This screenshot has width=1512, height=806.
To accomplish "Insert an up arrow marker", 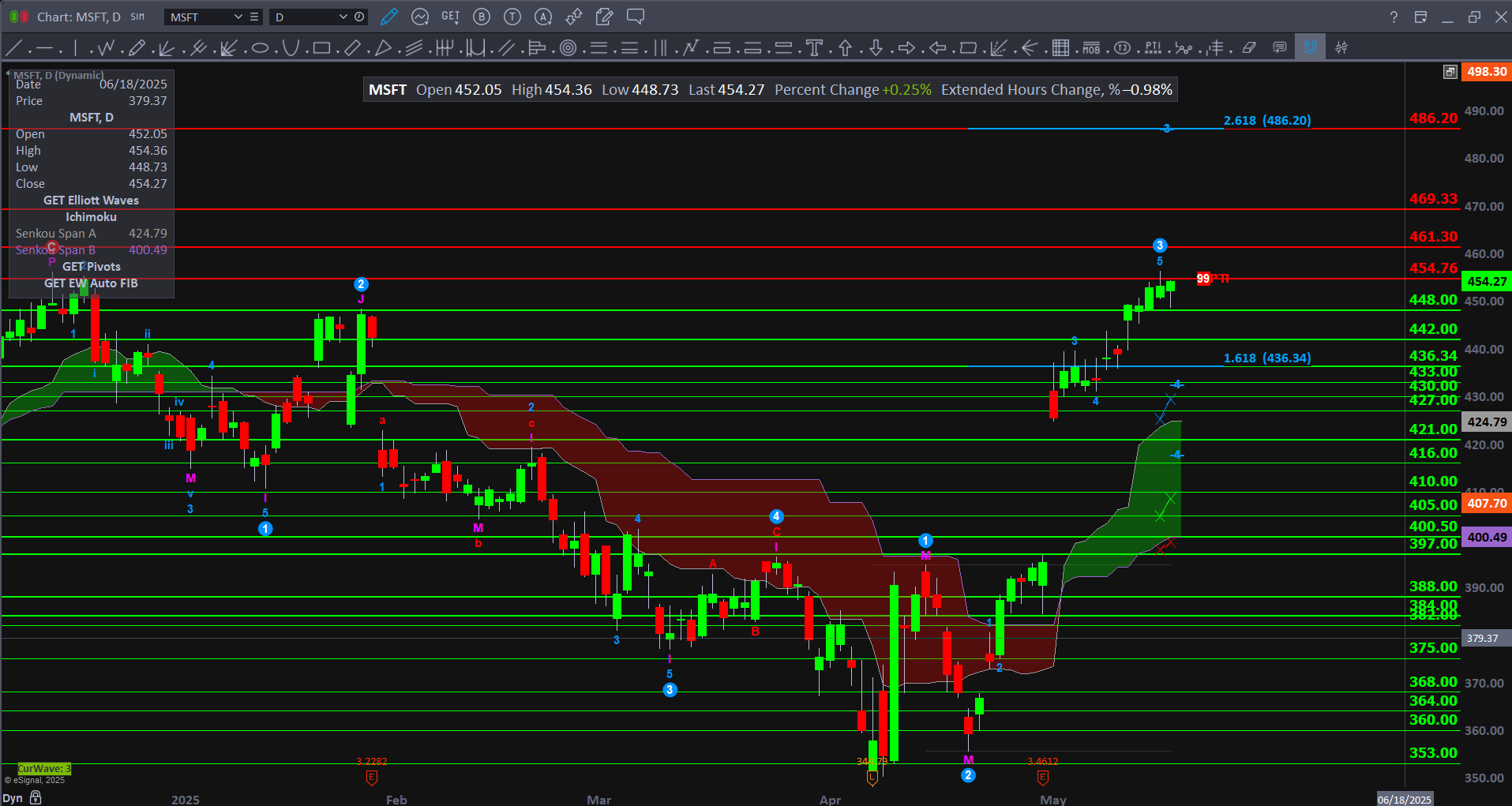I will [x=845, y=48].
